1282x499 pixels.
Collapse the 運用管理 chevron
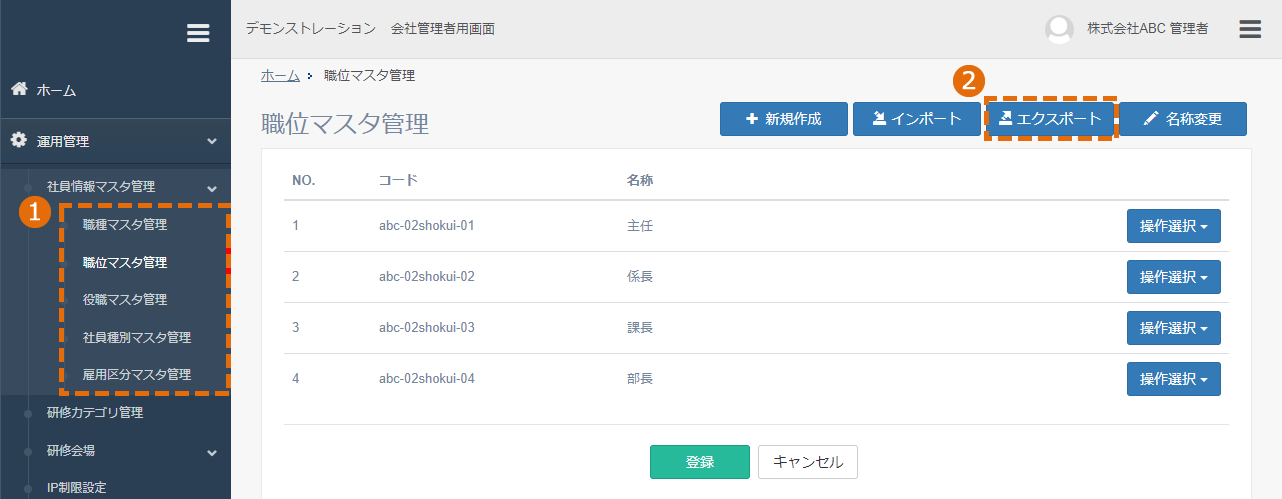tap(212, 142)
